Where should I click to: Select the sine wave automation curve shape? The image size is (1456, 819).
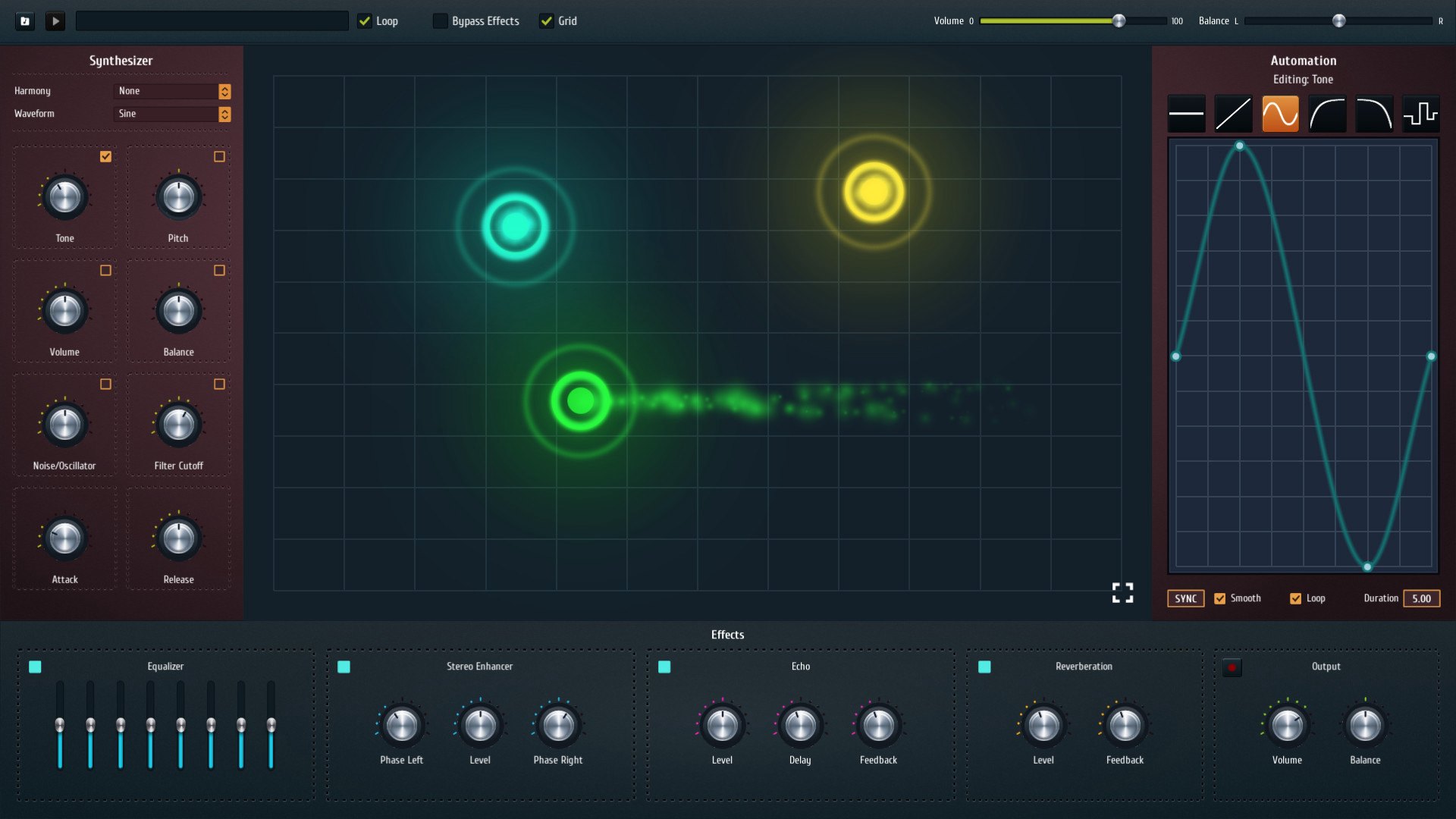pyautogui.click(x=1281, y=114)
